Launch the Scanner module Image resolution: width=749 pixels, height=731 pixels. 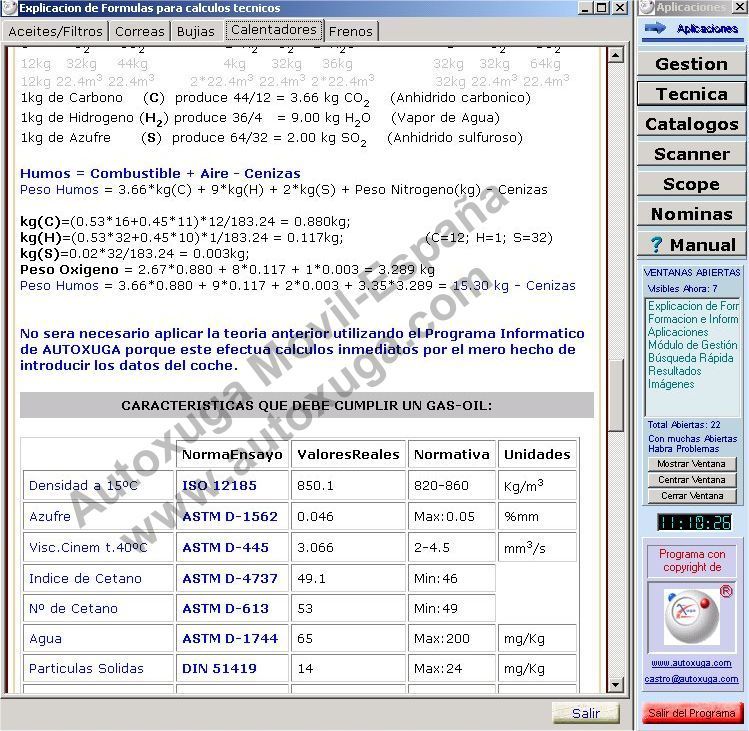point(691,154)
